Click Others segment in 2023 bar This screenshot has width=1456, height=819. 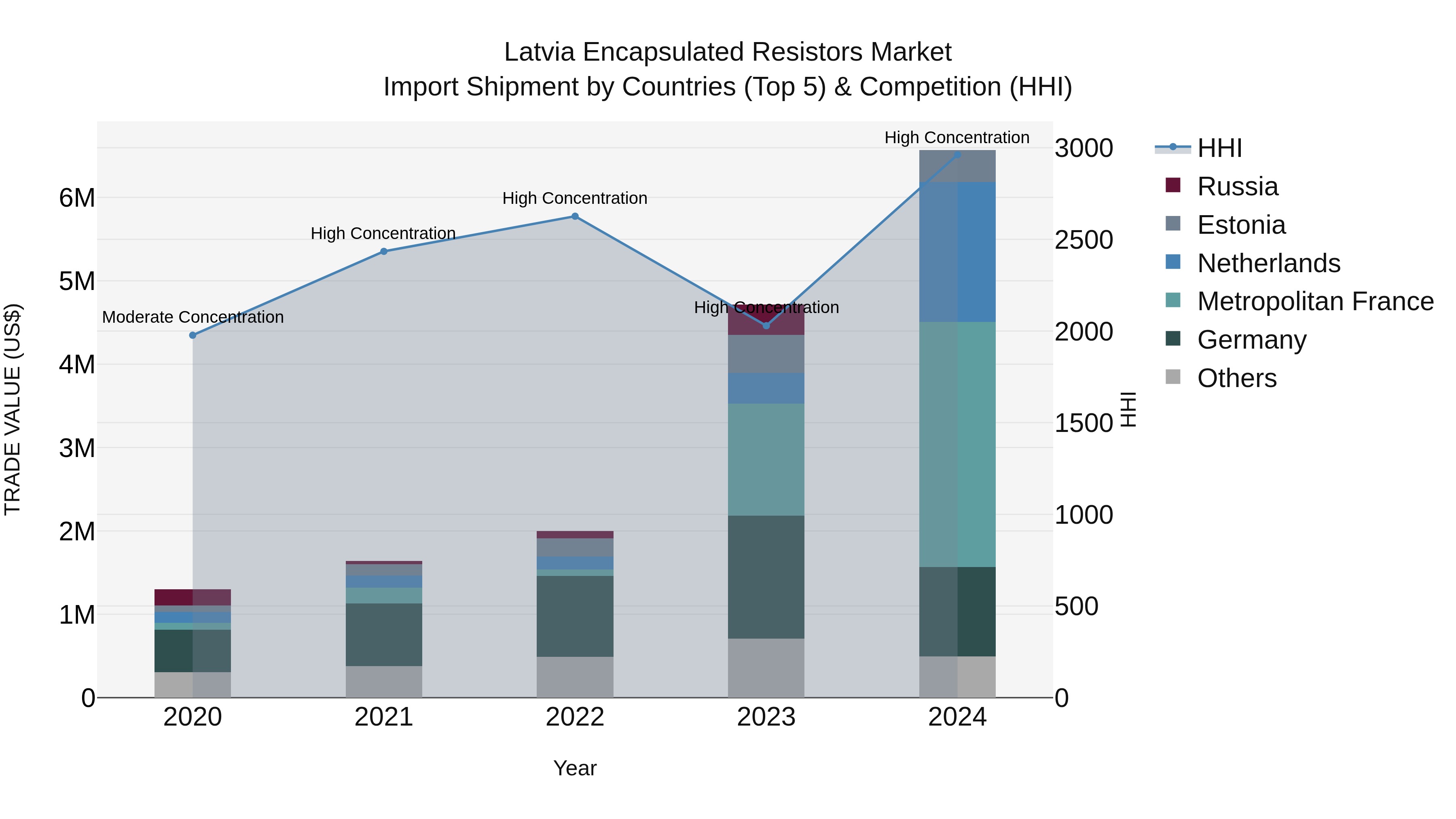[766, 668]
